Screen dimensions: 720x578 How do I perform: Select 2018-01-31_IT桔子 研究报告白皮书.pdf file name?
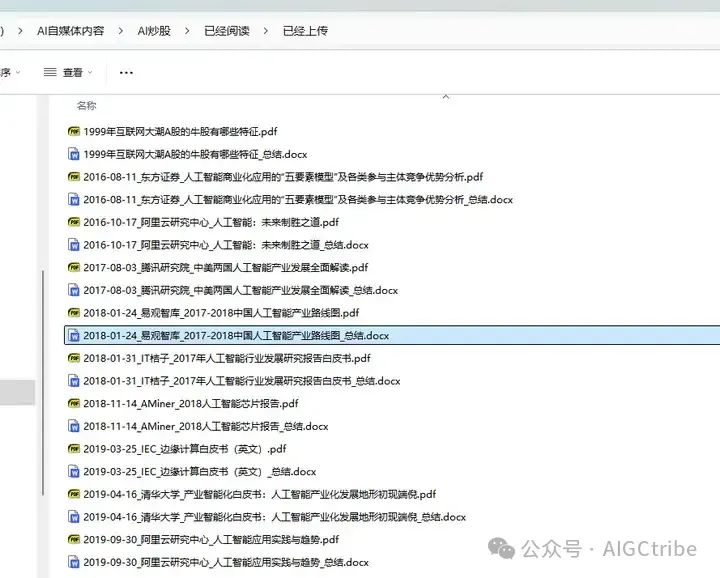coord(227,358)
